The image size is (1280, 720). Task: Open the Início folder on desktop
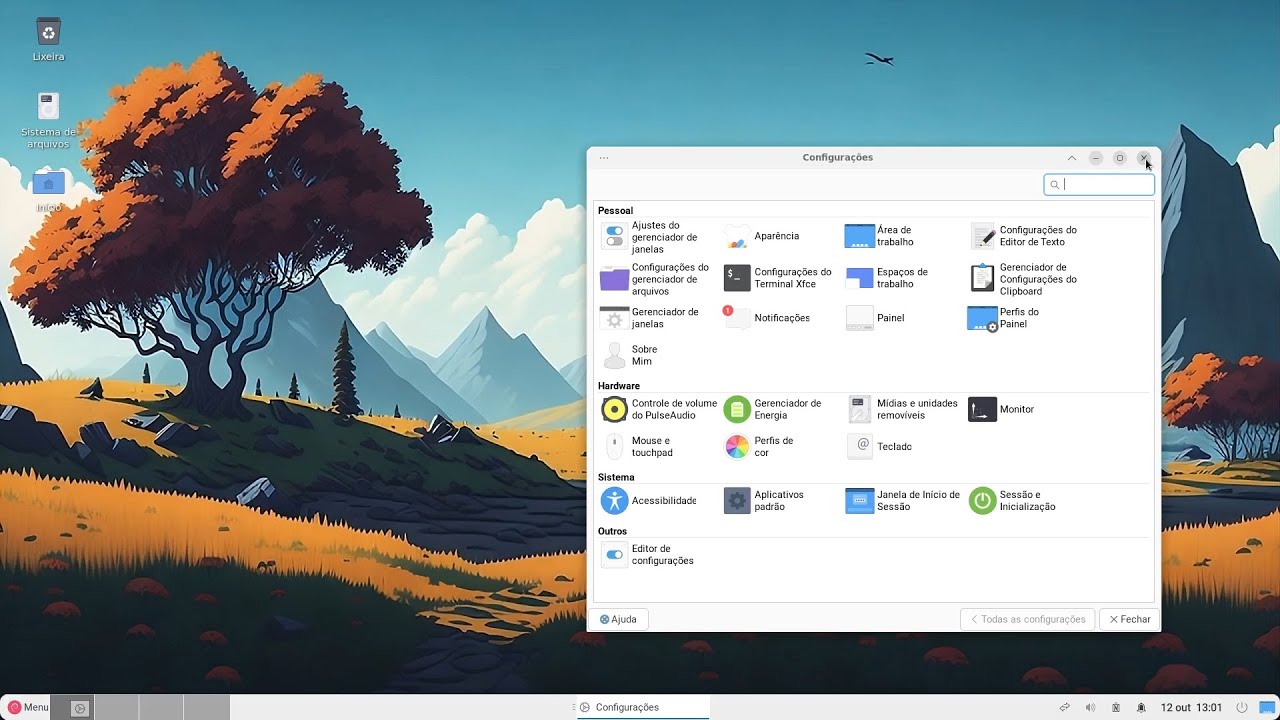(48, 191)
